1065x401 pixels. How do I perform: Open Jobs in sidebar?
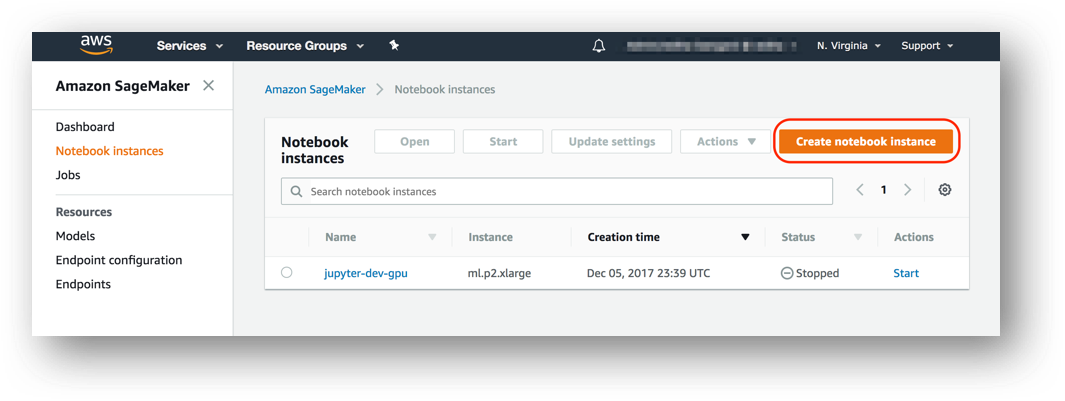click(68, 175)
